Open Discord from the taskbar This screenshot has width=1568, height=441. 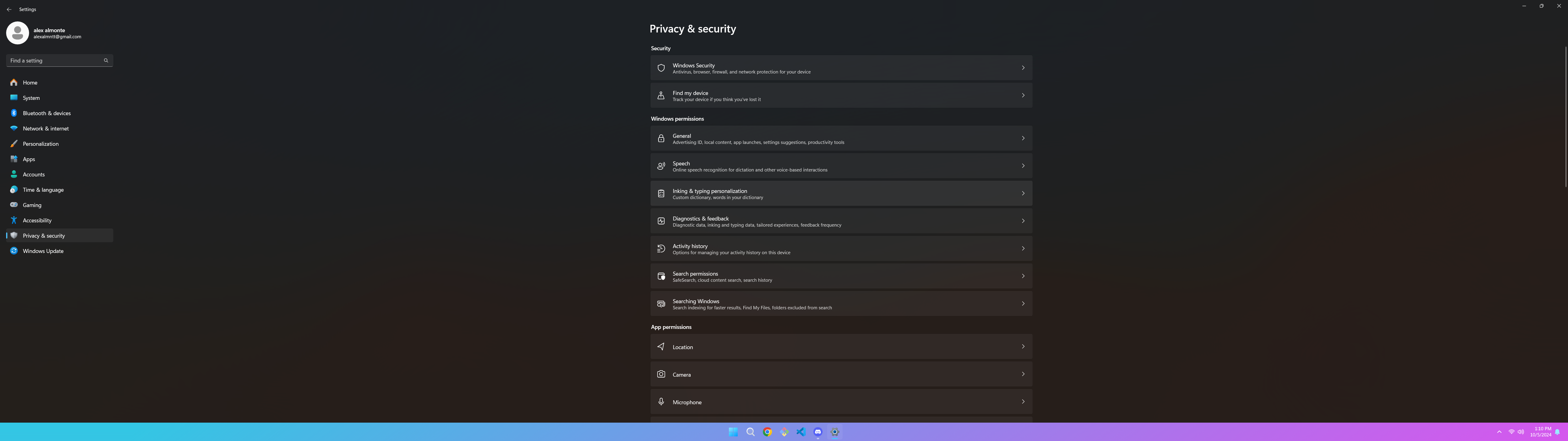(817, 432)
